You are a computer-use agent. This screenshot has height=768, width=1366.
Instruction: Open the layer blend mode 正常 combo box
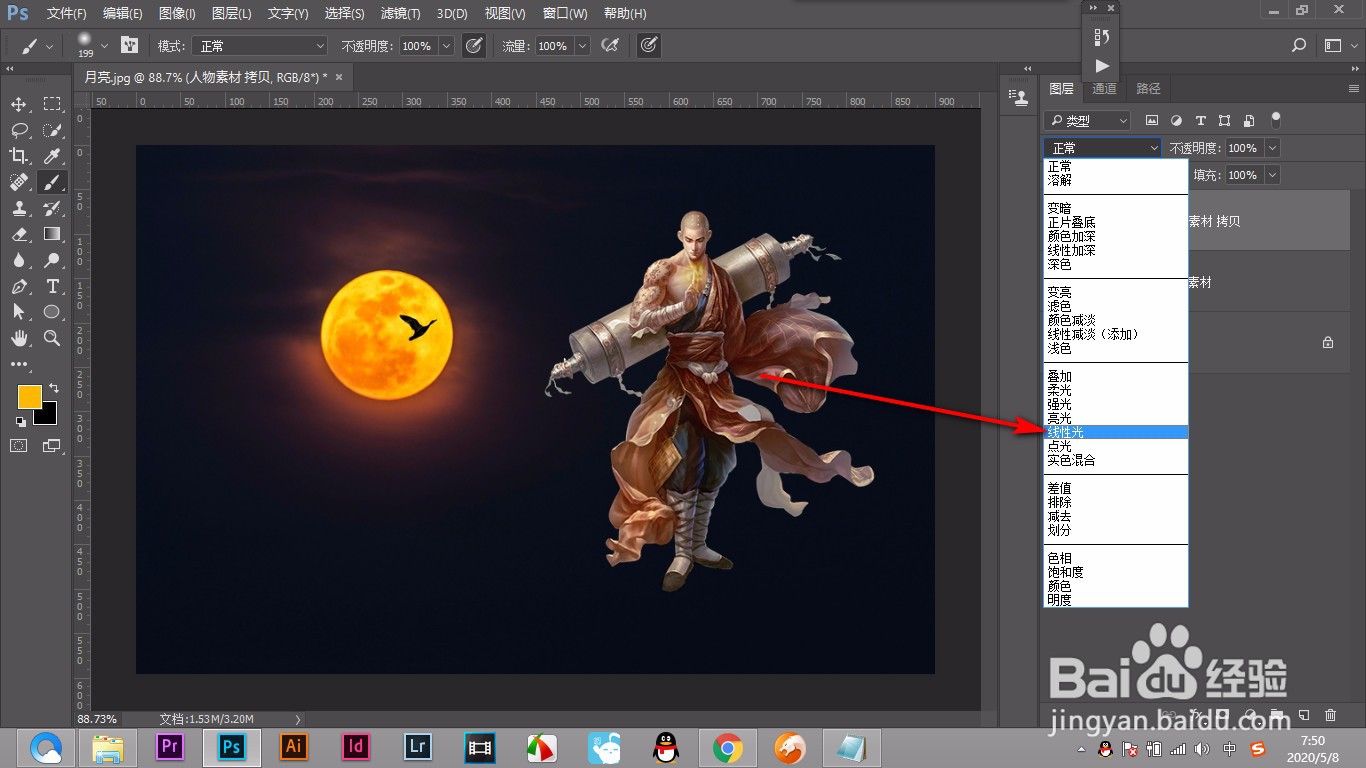1103,148
